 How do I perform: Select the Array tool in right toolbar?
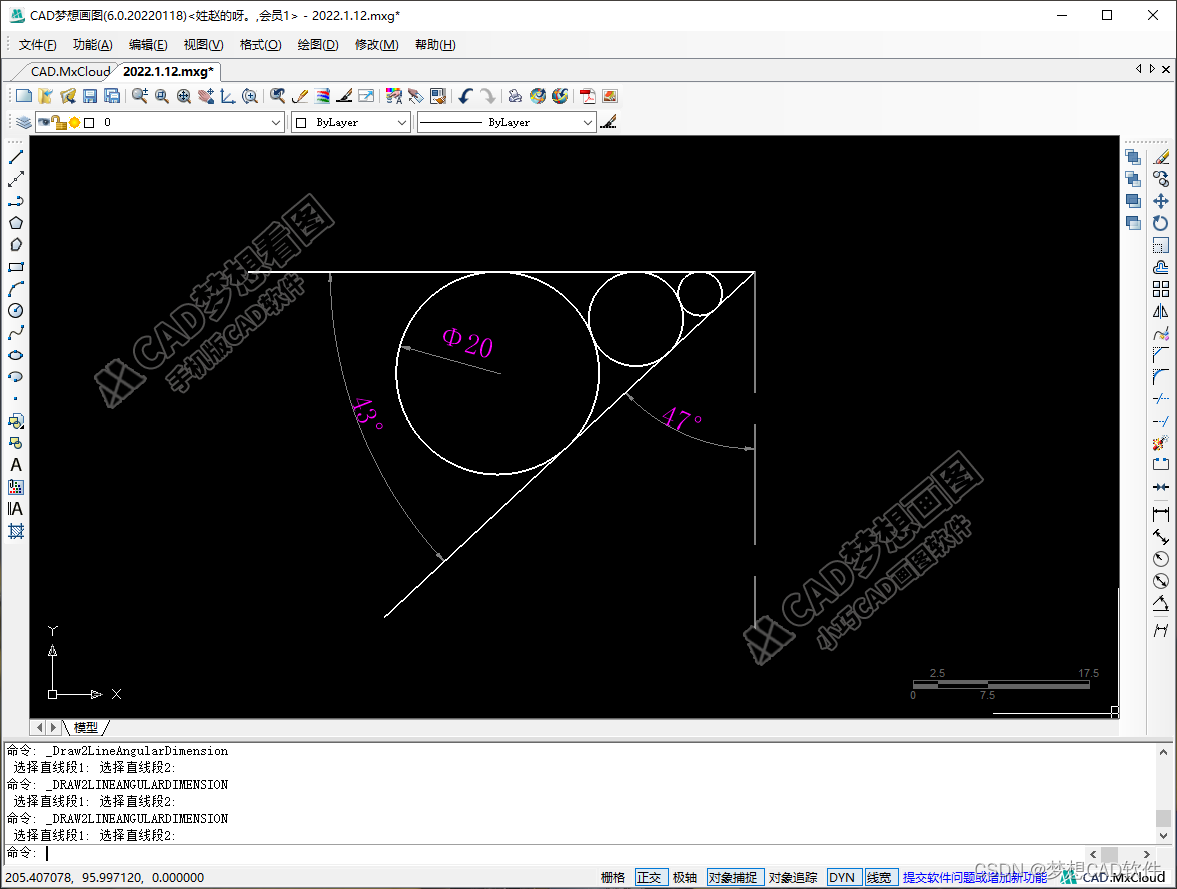(x=1160, y=289)
